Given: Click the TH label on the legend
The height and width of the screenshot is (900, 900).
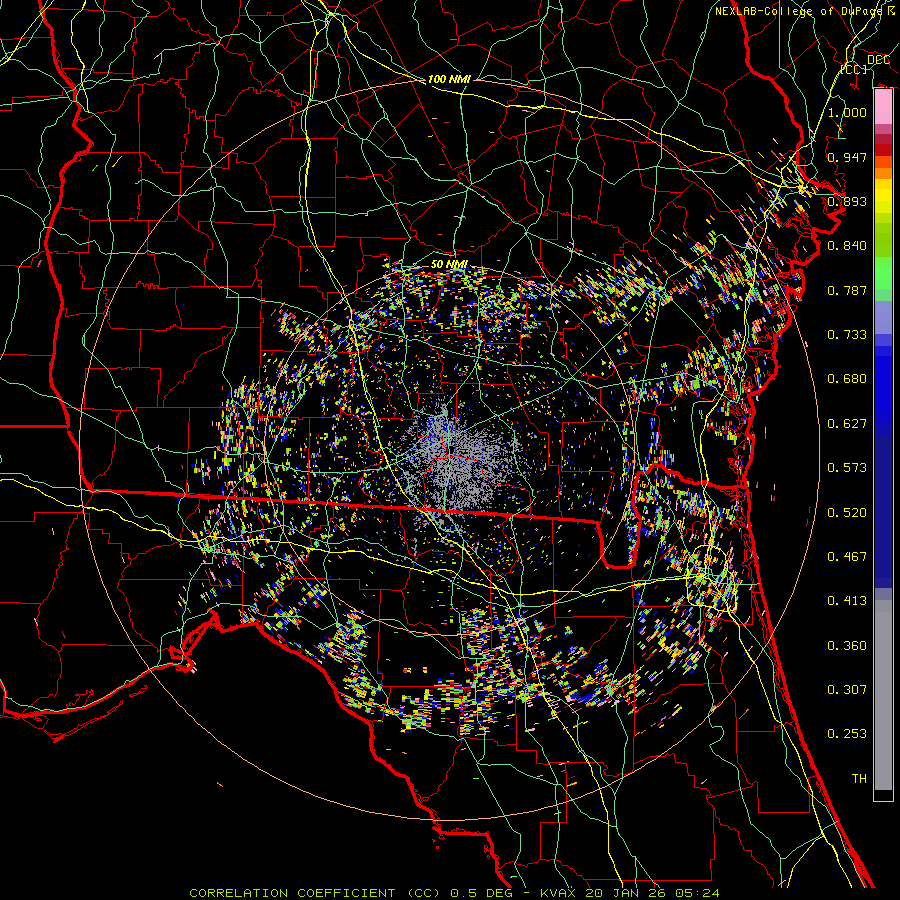Looking at the screenshot, I should click(x=858, y=778).
